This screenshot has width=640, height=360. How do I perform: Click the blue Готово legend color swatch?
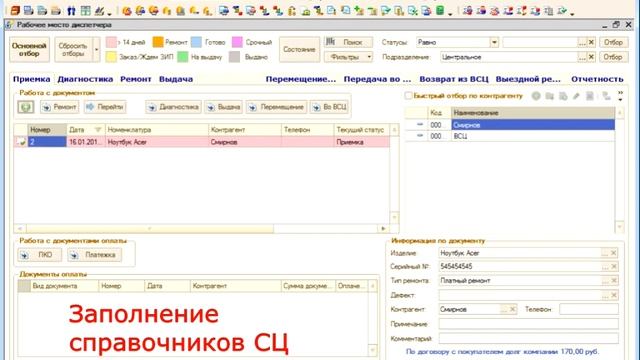click(x=196, y=42)
